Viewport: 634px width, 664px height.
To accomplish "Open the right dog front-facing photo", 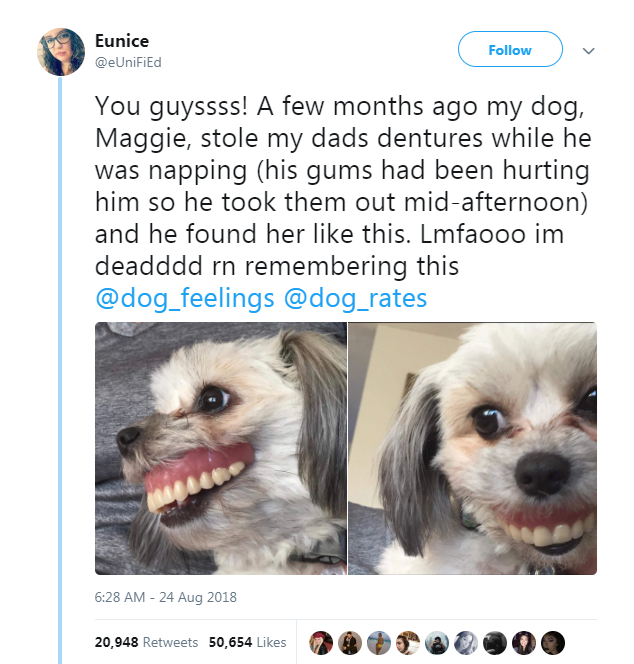I will click(473, 448).
